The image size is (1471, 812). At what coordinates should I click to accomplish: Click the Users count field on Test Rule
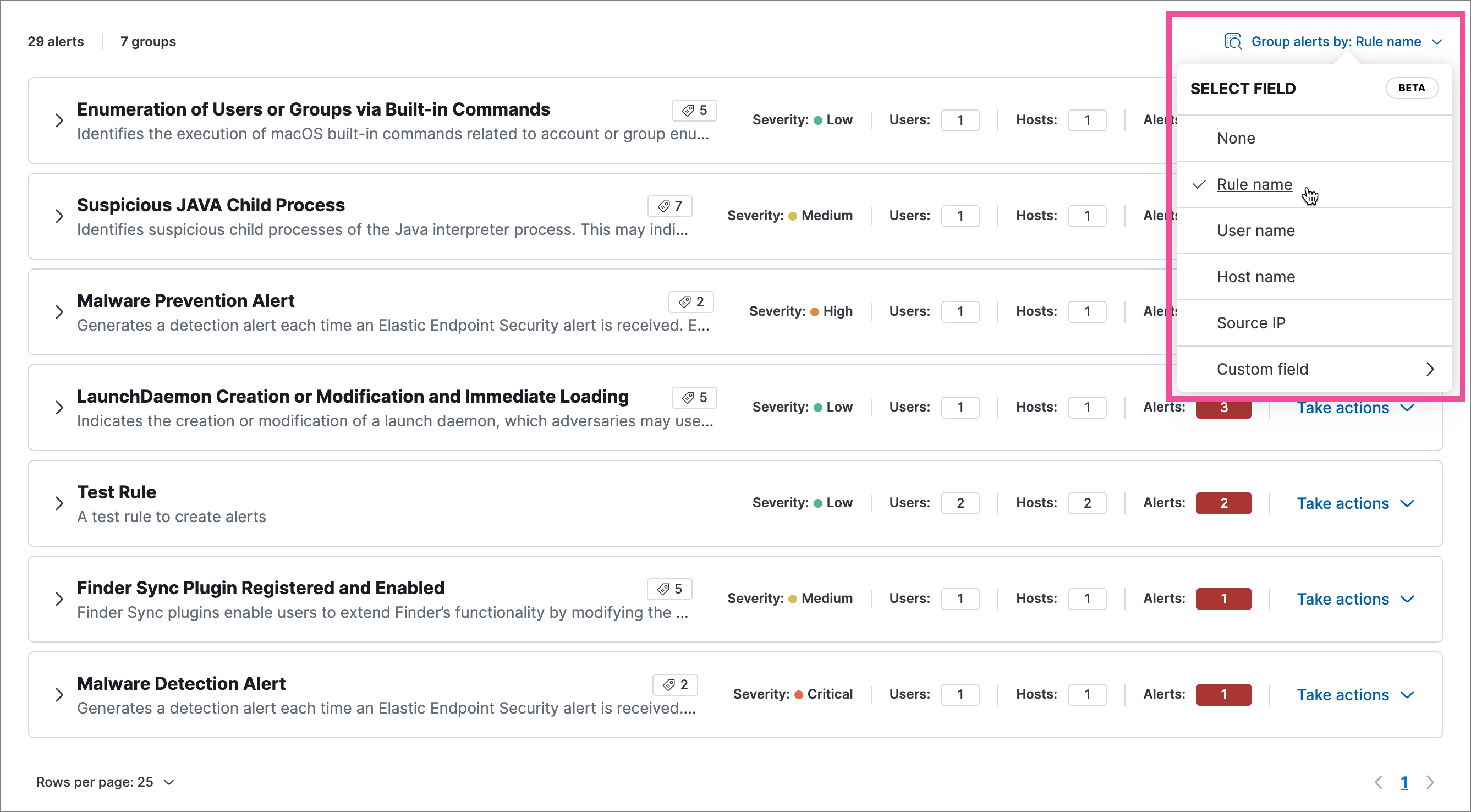[x=960, y=503]
